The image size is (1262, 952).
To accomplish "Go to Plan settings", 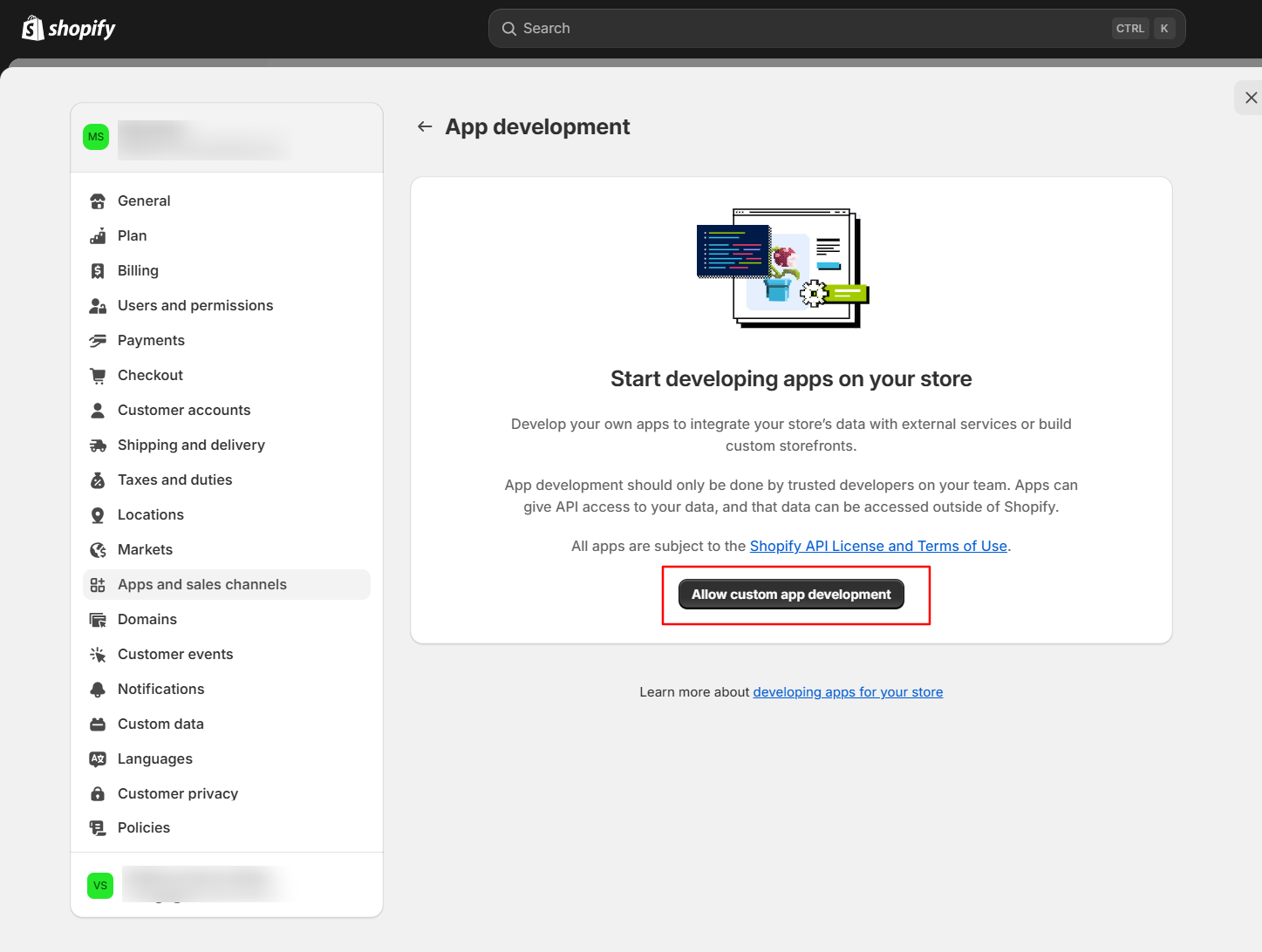I will click(x=227, y=235).
